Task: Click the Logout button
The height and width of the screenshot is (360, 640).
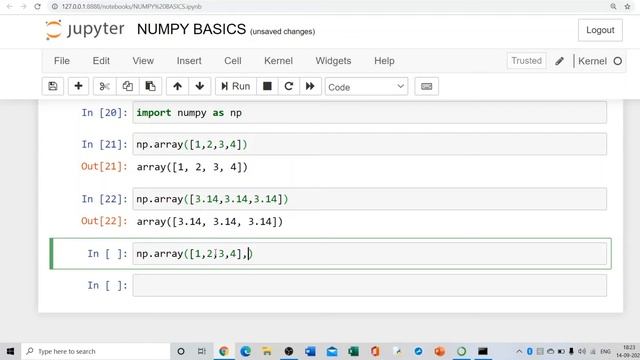Action: tap(600, 30)
